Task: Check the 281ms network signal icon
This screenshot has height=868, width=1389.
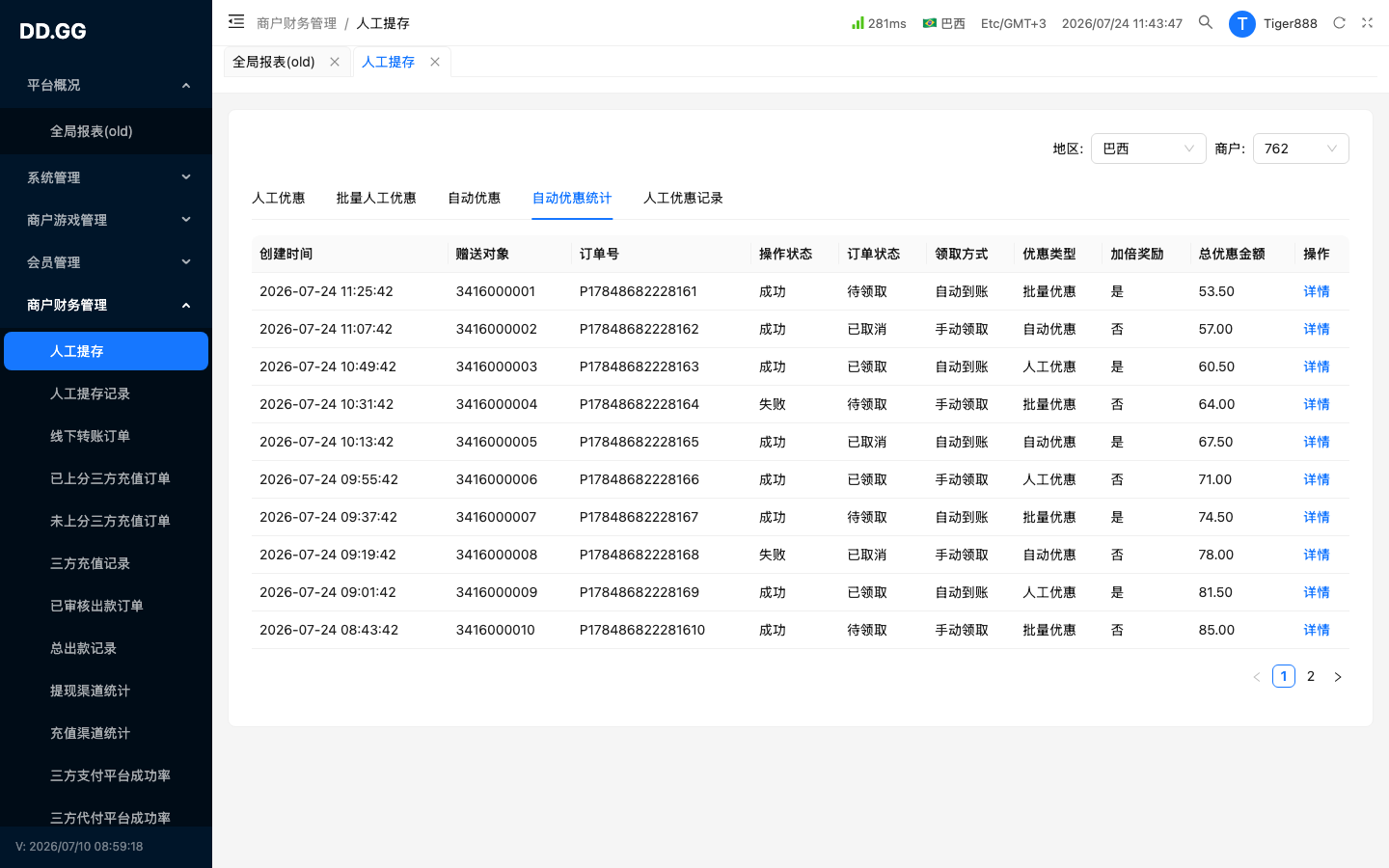Action: coord(858,22)
